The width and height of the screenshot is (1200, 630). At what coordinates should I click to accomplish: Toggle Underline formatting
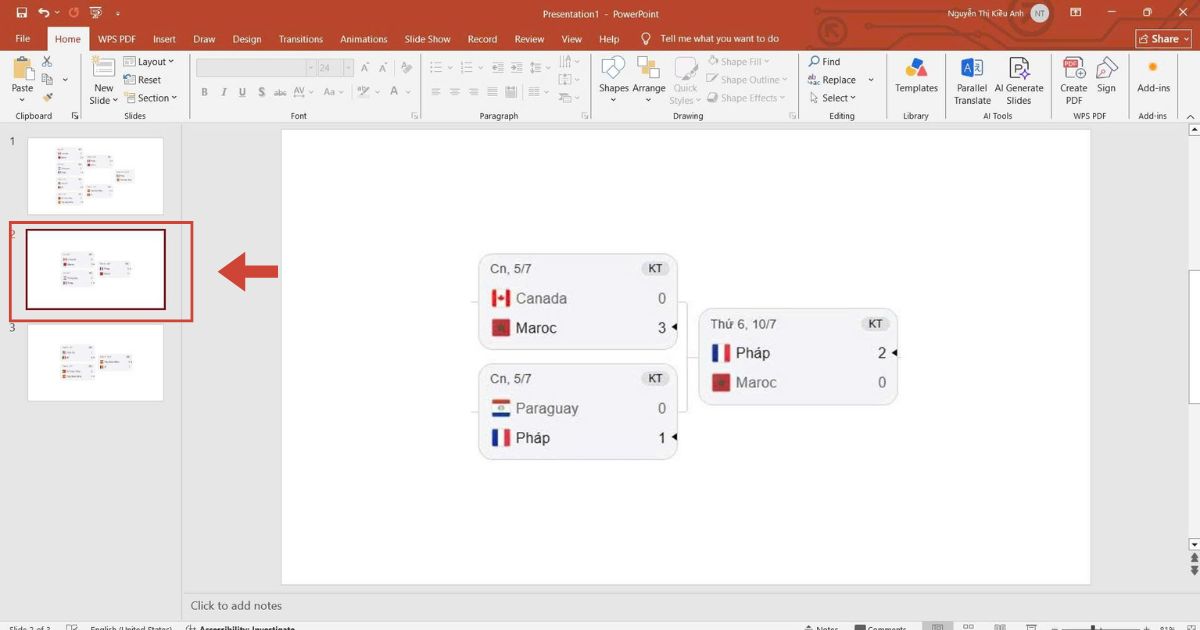(242, 92)
